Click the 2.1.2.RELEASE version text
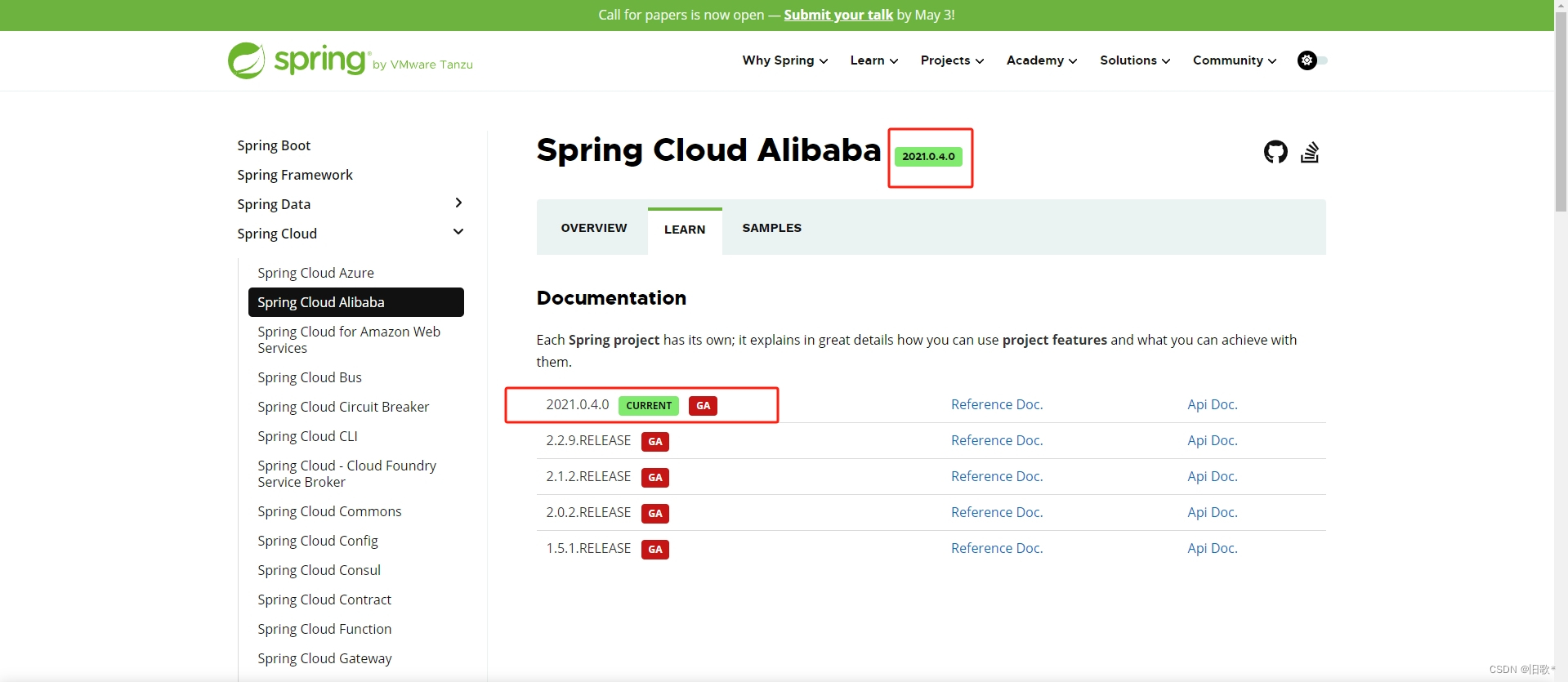The image size is (1568, 682). coord(588,476)
